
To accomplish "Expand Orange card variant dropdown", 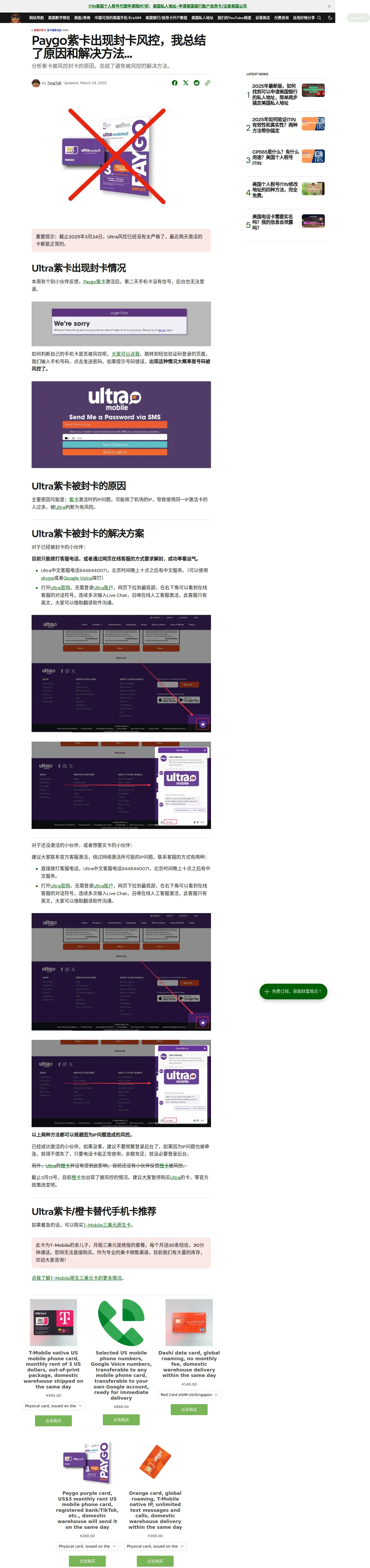I will click(x=155, y=1546).
